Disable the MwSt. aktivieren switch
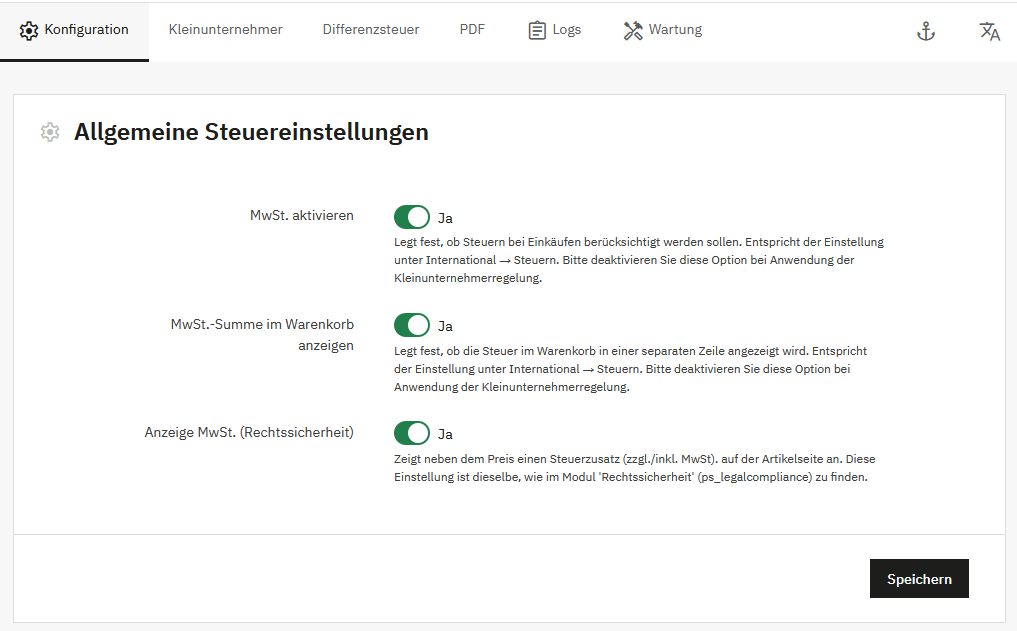The width and height of the screenshot is (1017, 631). (x=411, y=217)
